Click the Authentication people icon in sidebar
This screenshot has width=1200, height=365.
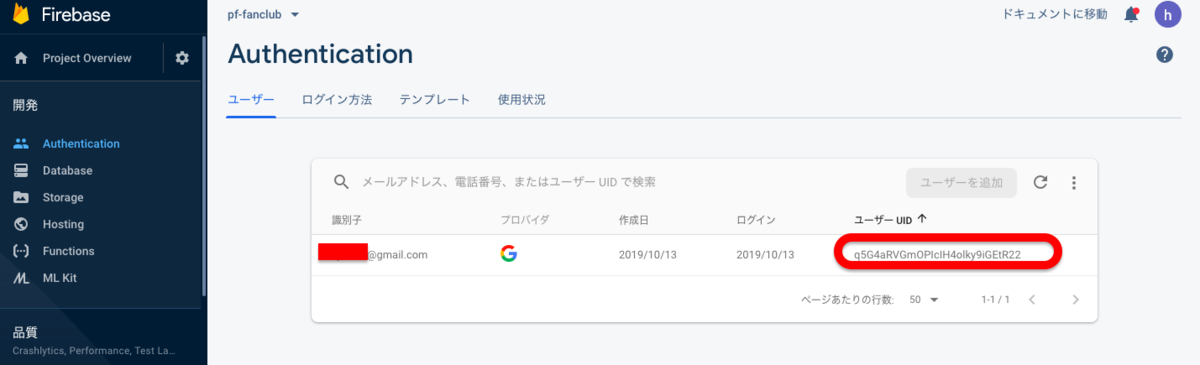pyautogui.click(x=21, y=143)
